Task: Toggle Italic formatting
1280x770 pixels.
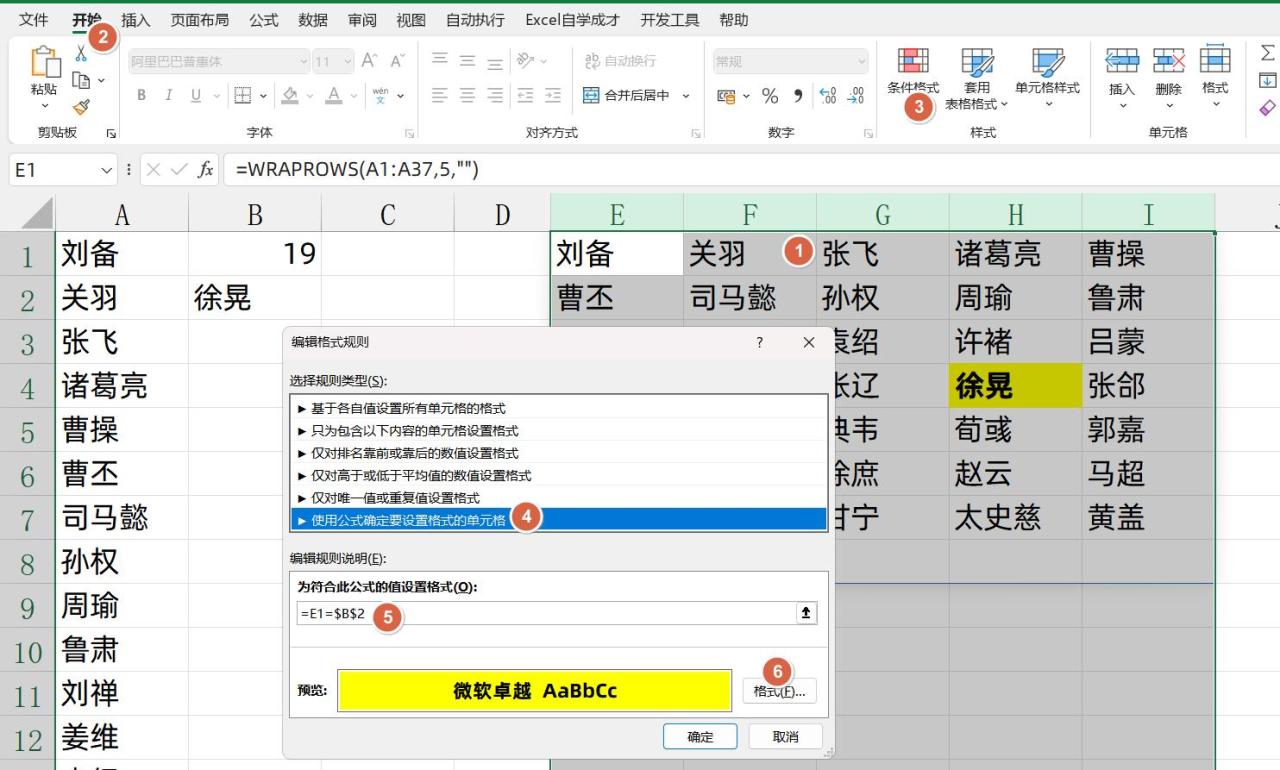Action: coord(168,96)
